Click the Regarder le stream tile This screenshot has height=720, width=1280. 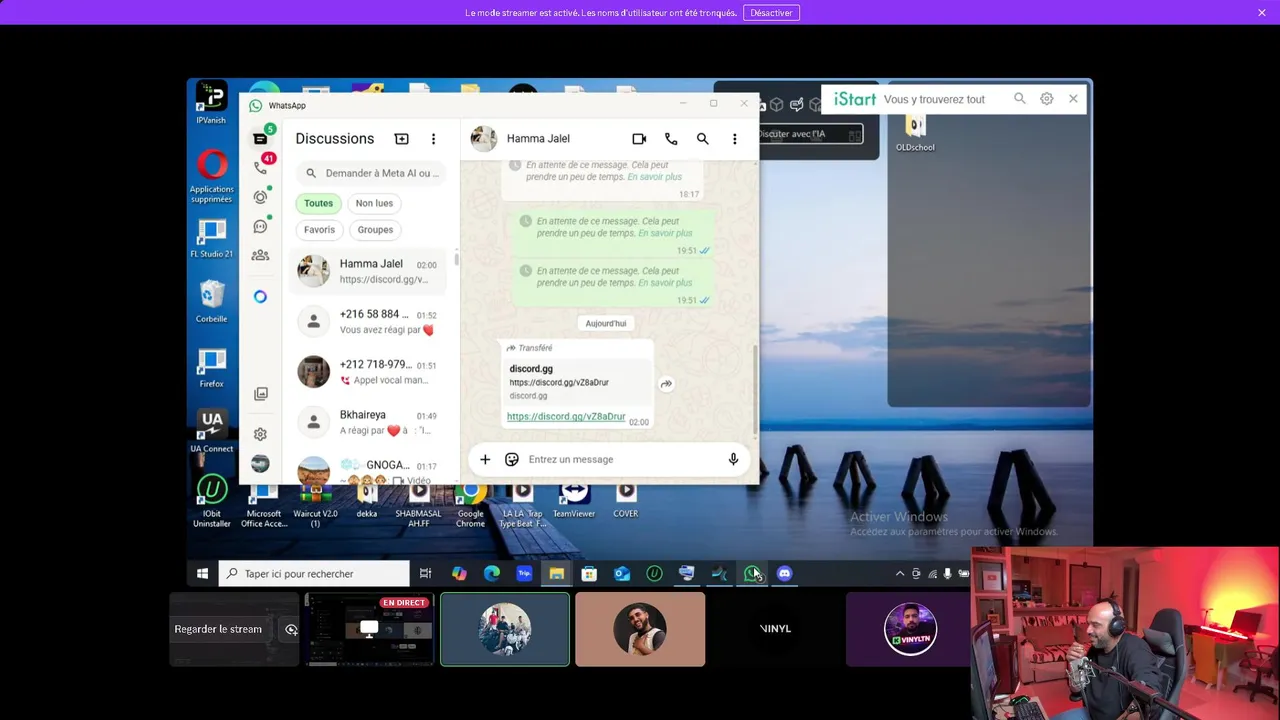(234, 629)
